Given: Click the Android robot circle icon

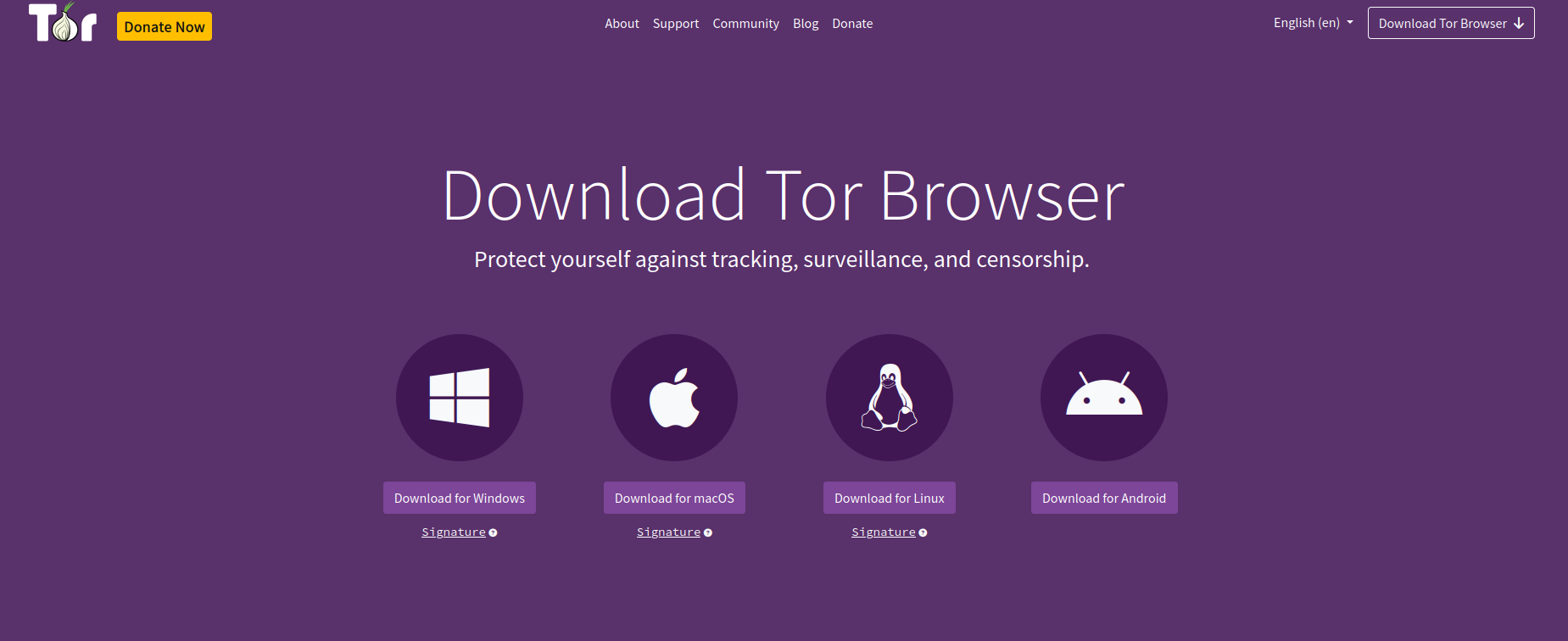Looking at the screenshot, I should tap(1104, 398).
